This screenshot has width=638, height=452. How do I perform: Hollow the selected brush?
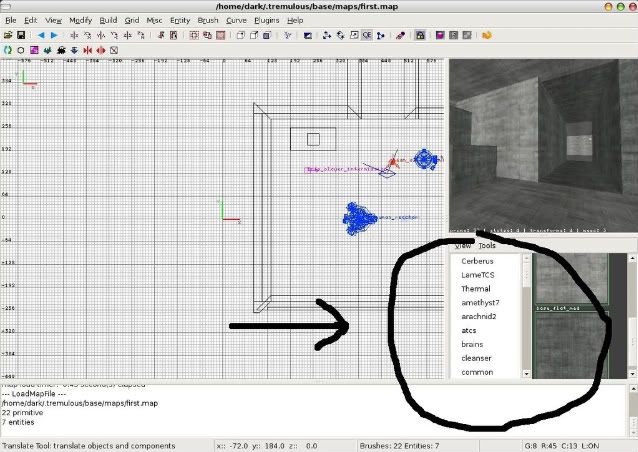pyautogui.click(x=221, y=35)
